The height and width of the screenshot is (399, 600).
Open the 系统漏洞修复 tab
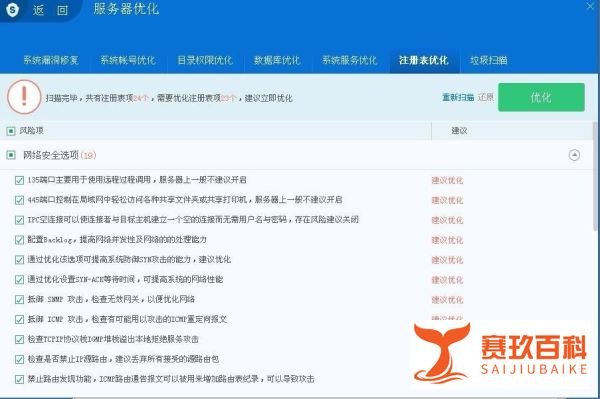point(51,60)
